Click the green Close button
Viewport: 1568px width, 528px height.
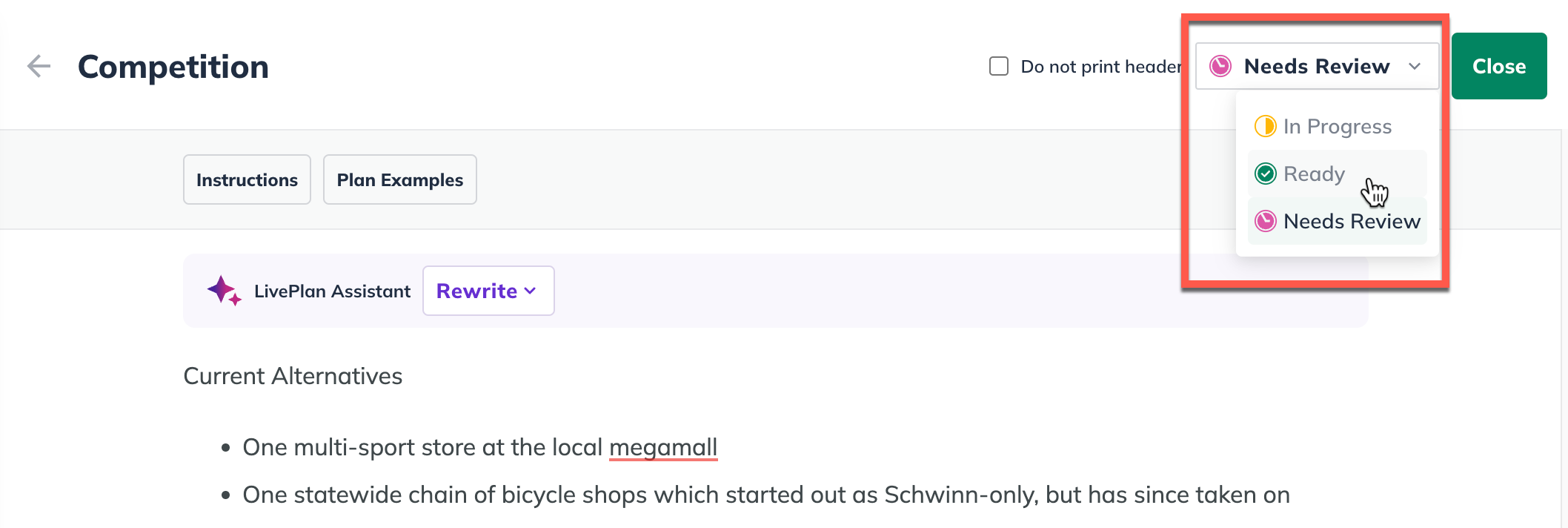(1499, 66)
